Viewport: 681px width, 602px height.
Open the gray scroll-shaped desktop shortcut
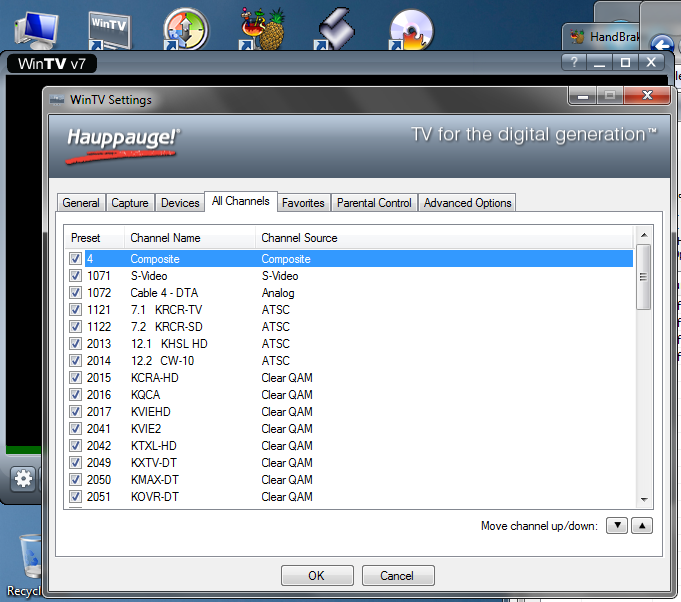335,29
